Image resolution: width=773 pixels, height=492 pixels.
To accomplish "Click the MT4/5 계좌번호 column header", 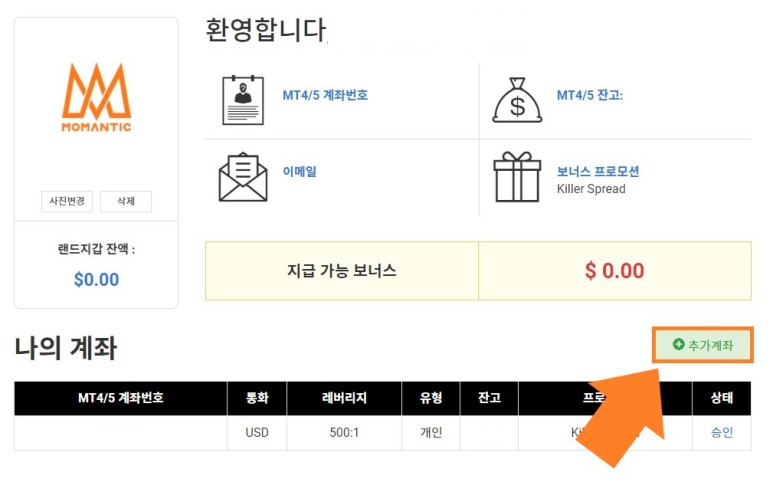I will 121,398.
